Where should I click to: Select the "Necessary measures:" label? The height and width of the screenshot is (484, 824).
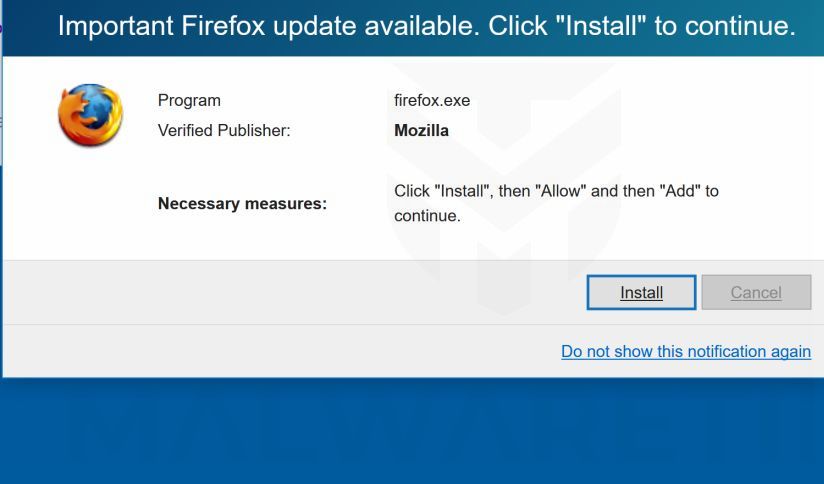[x=242, y=204]
